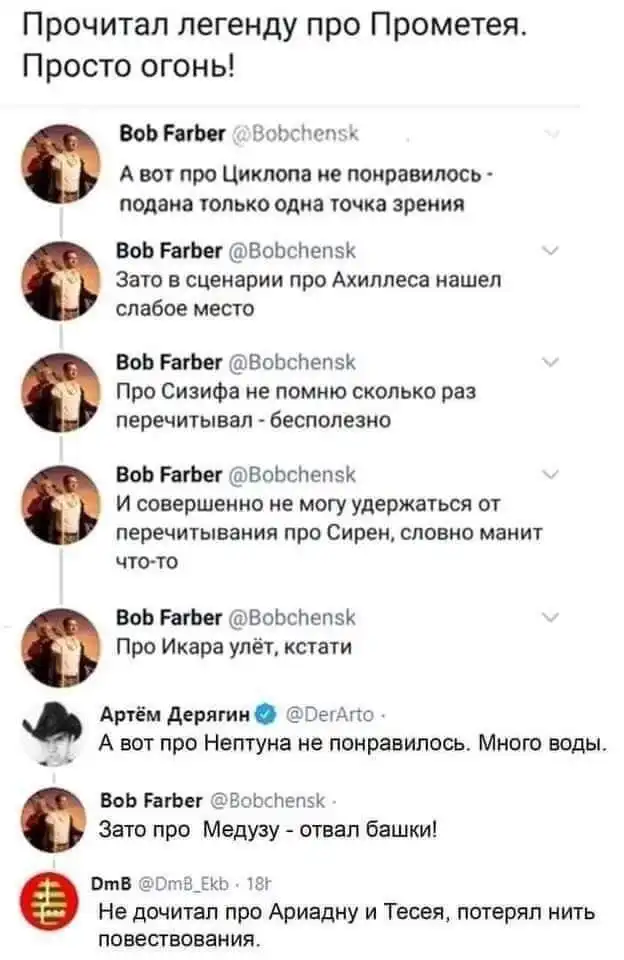Click the avatar beside the Икара tweet
Screen dimensions: 624x960
tap(62, 632)
